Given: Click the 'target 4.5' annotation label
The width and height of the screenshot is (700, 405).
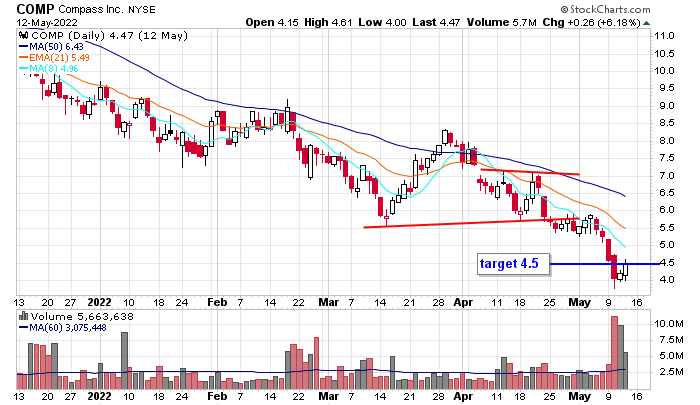Looking at the screenshot, I should coord(513,264).
